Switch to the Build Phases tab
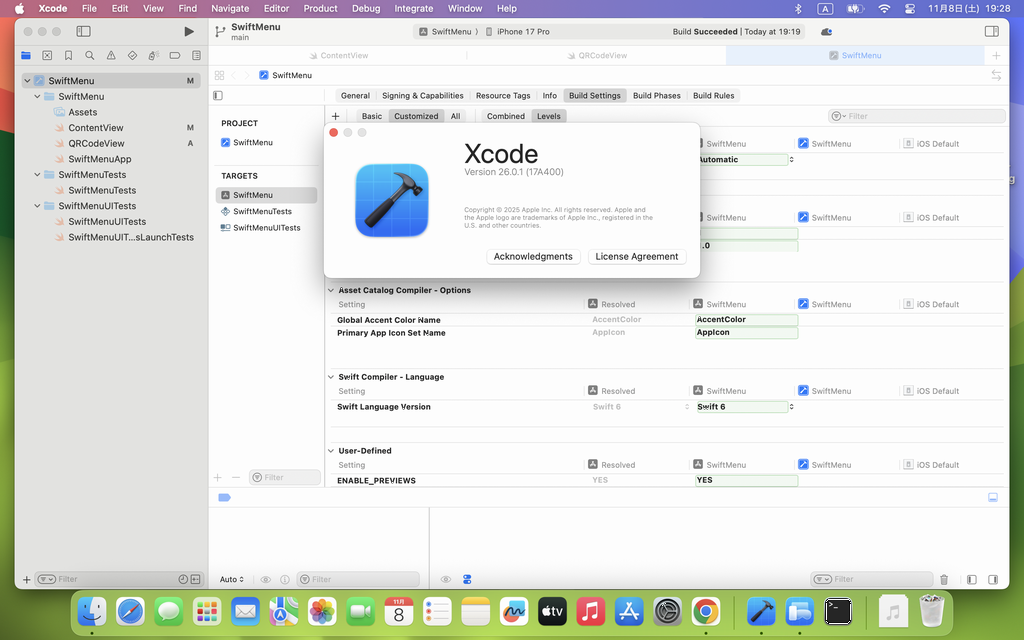This screenshot has width=1024, height=640. 656,96
